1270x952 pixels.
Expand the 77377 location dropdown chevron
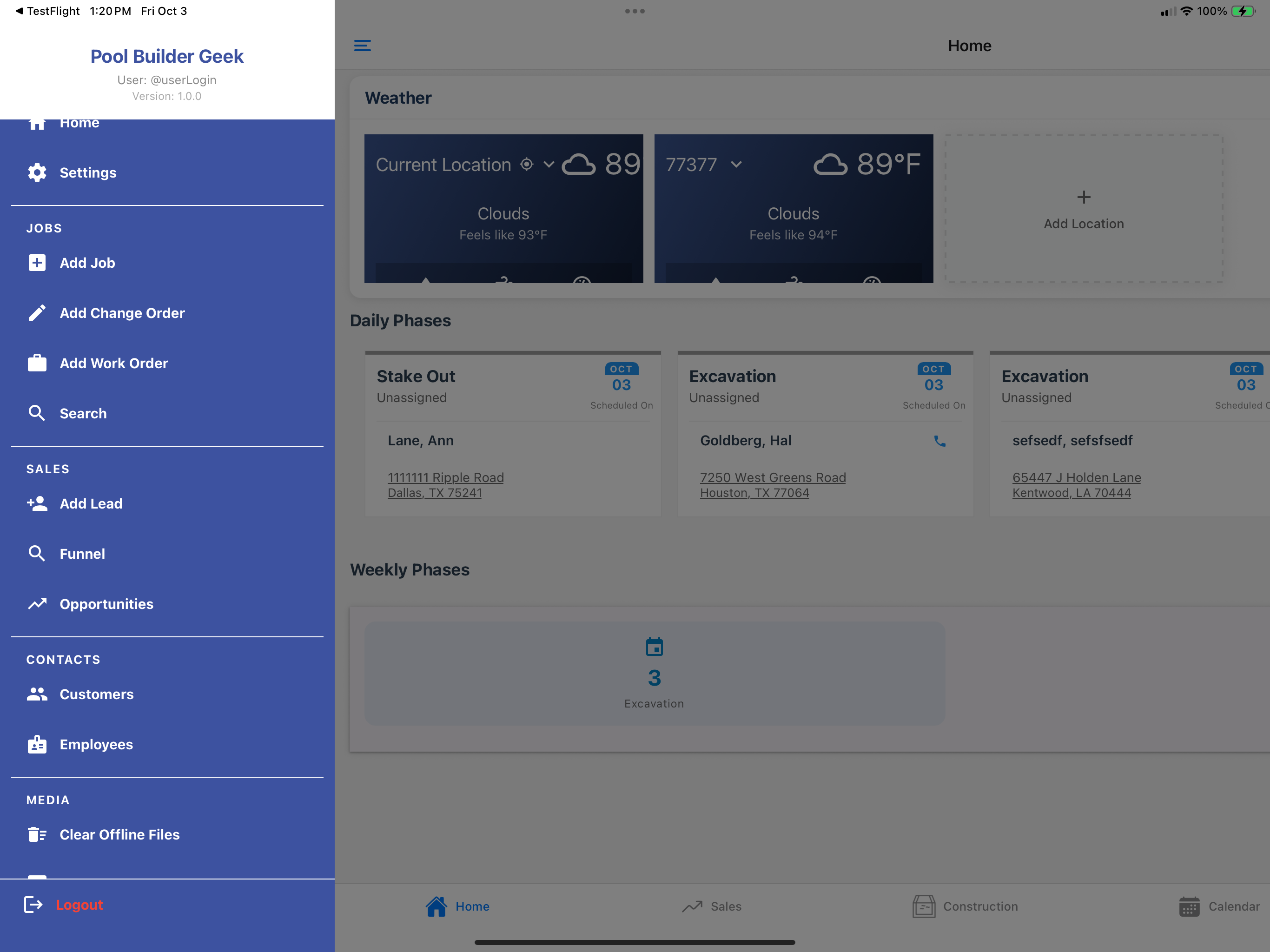point(737,165)
